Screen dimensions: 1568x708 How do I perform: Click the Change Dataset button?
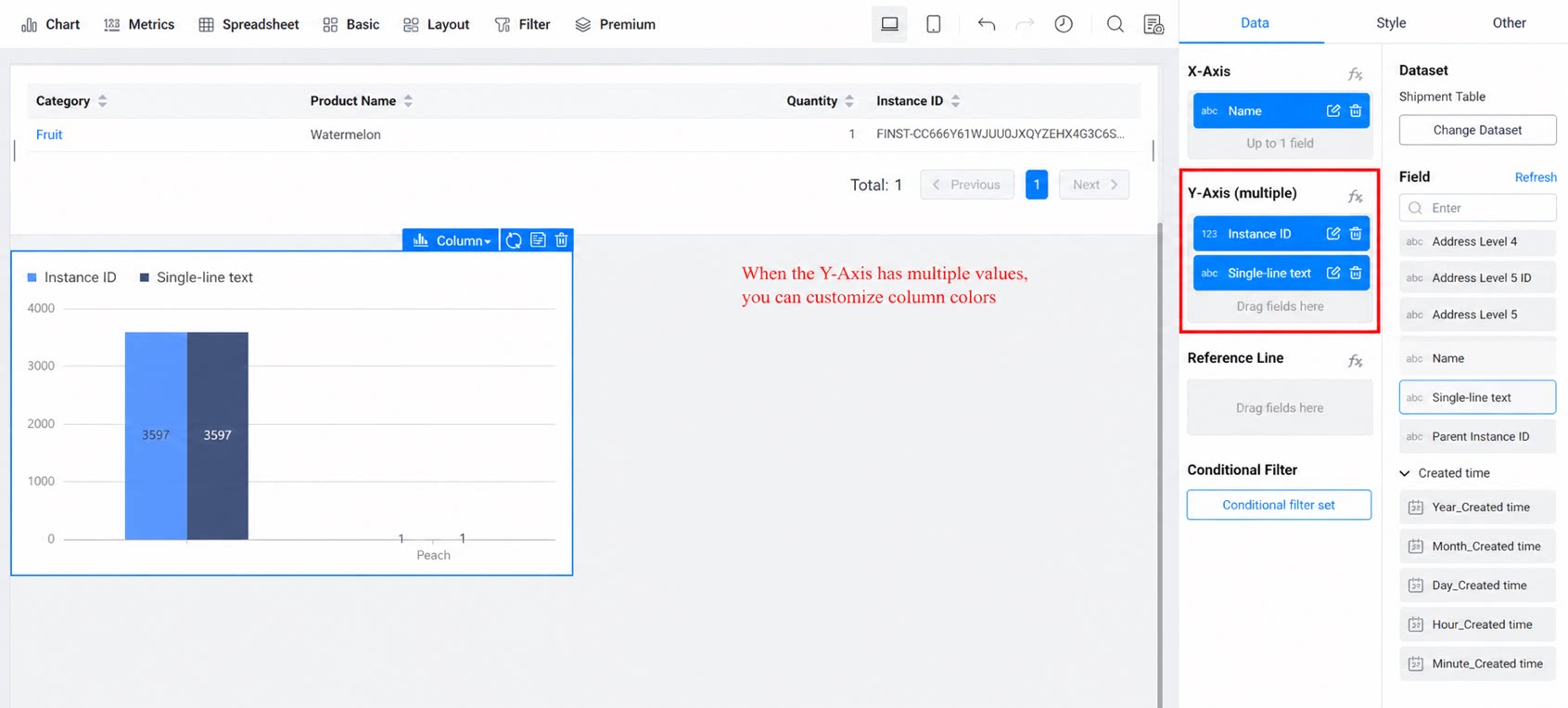coord(1477,130)
